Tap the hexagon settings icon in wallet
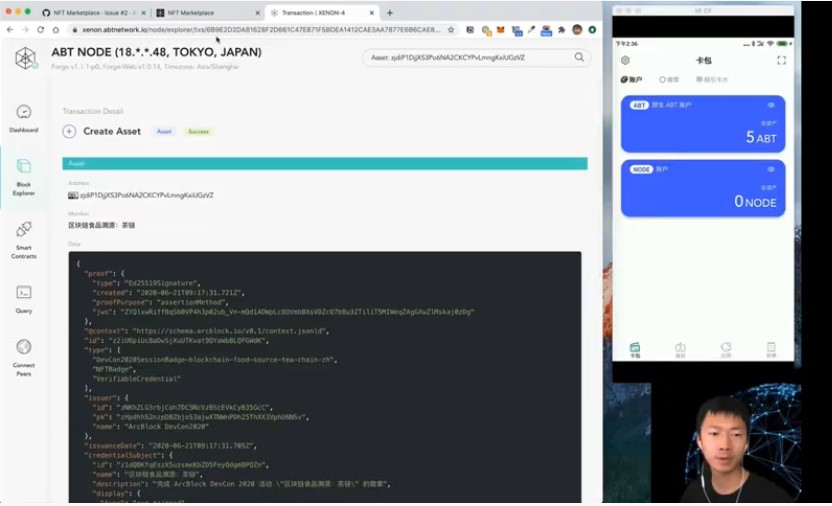Screen dimensions: 832x506 (x=626, y=60)
